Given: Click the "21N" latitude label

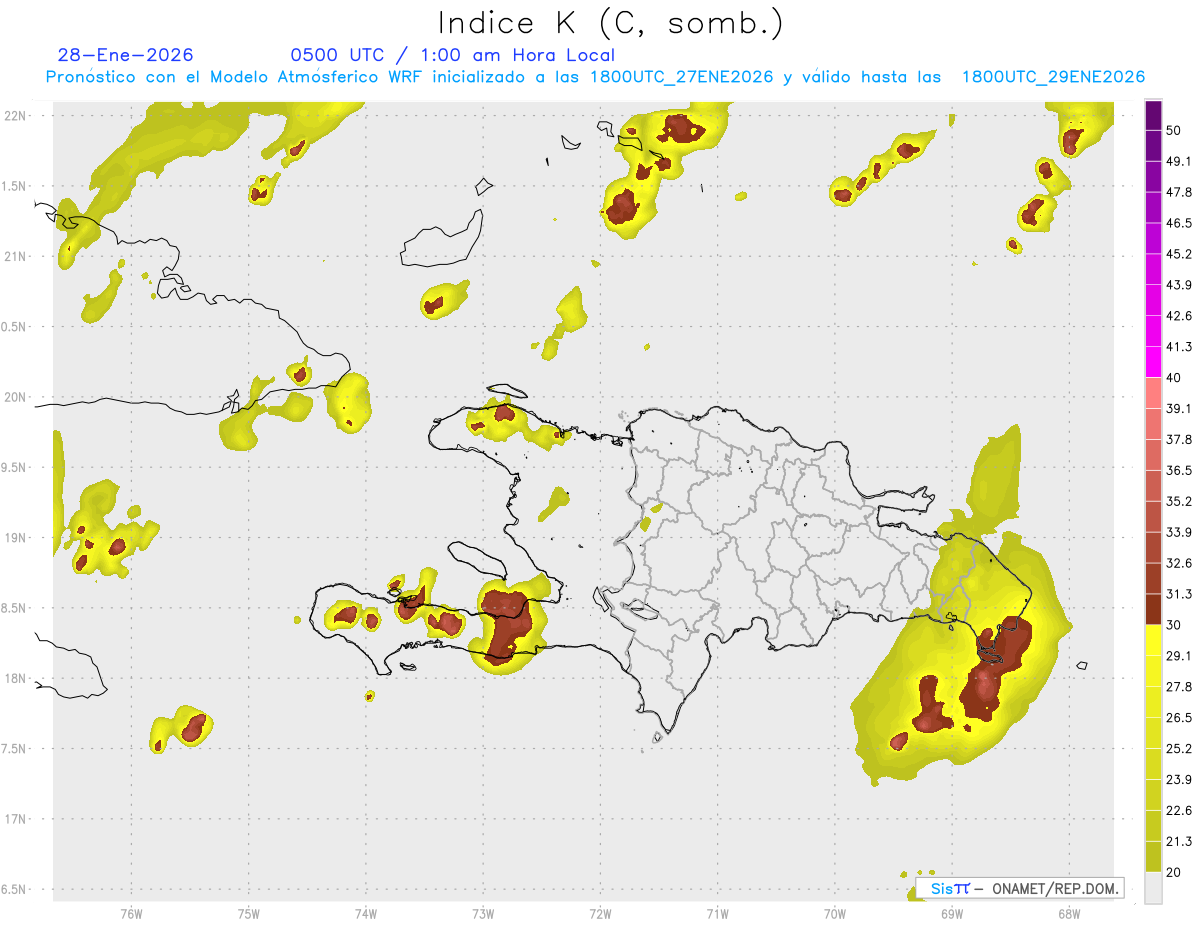Looking at the screenshot, I should pyautogui.click(x=16, y=256).
